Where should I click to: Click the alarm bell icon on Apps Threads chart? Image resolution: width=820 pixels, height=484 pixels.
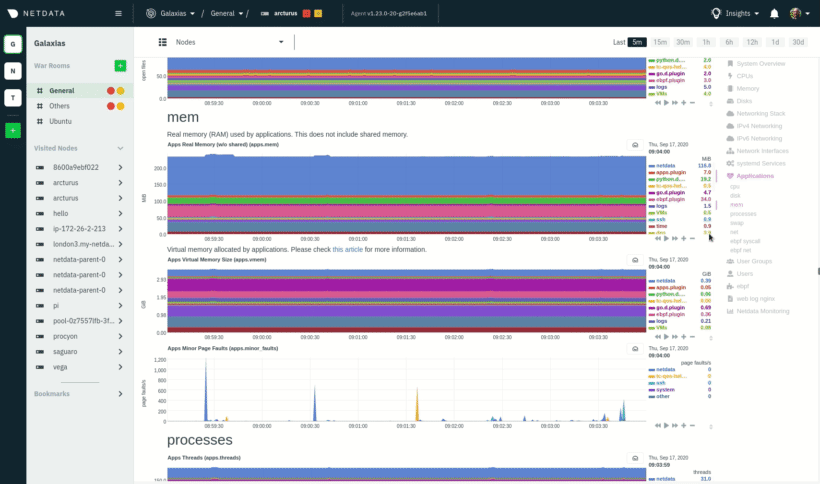(x=635, y=458)
